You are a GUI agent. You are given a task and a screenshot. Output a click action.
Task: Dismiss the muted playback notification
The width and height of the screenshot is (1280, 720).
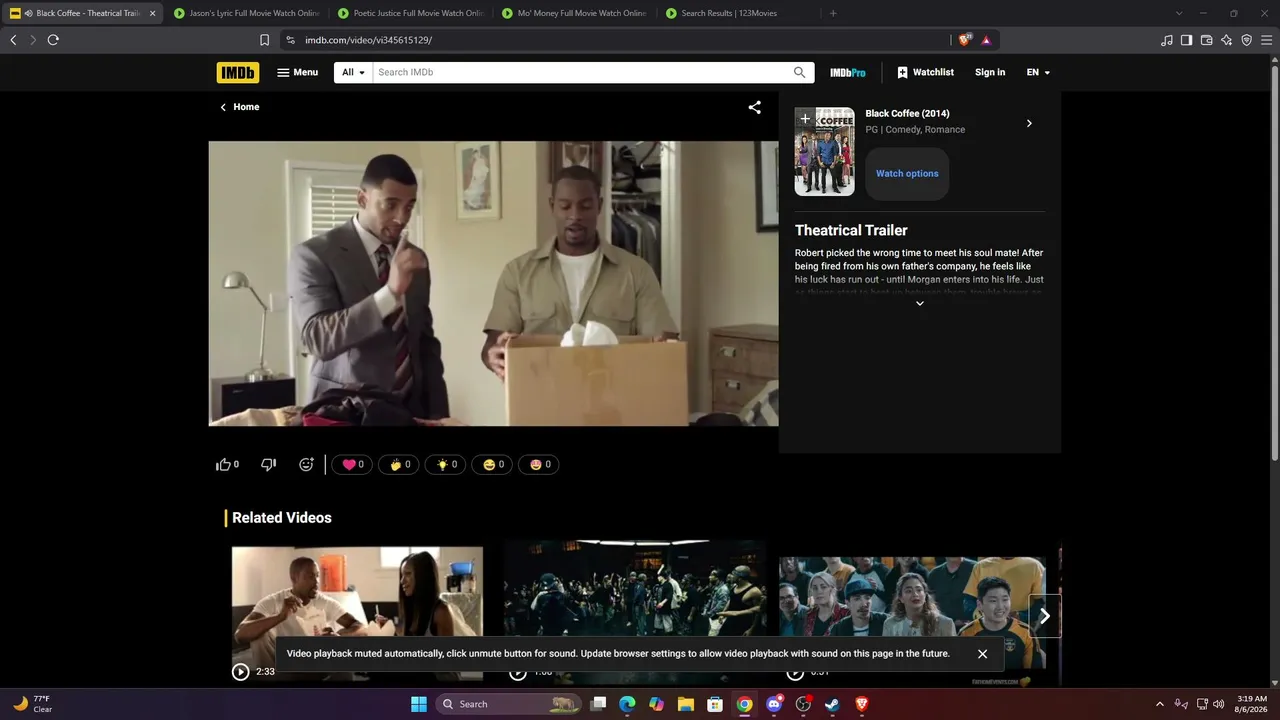pos(982,654)
